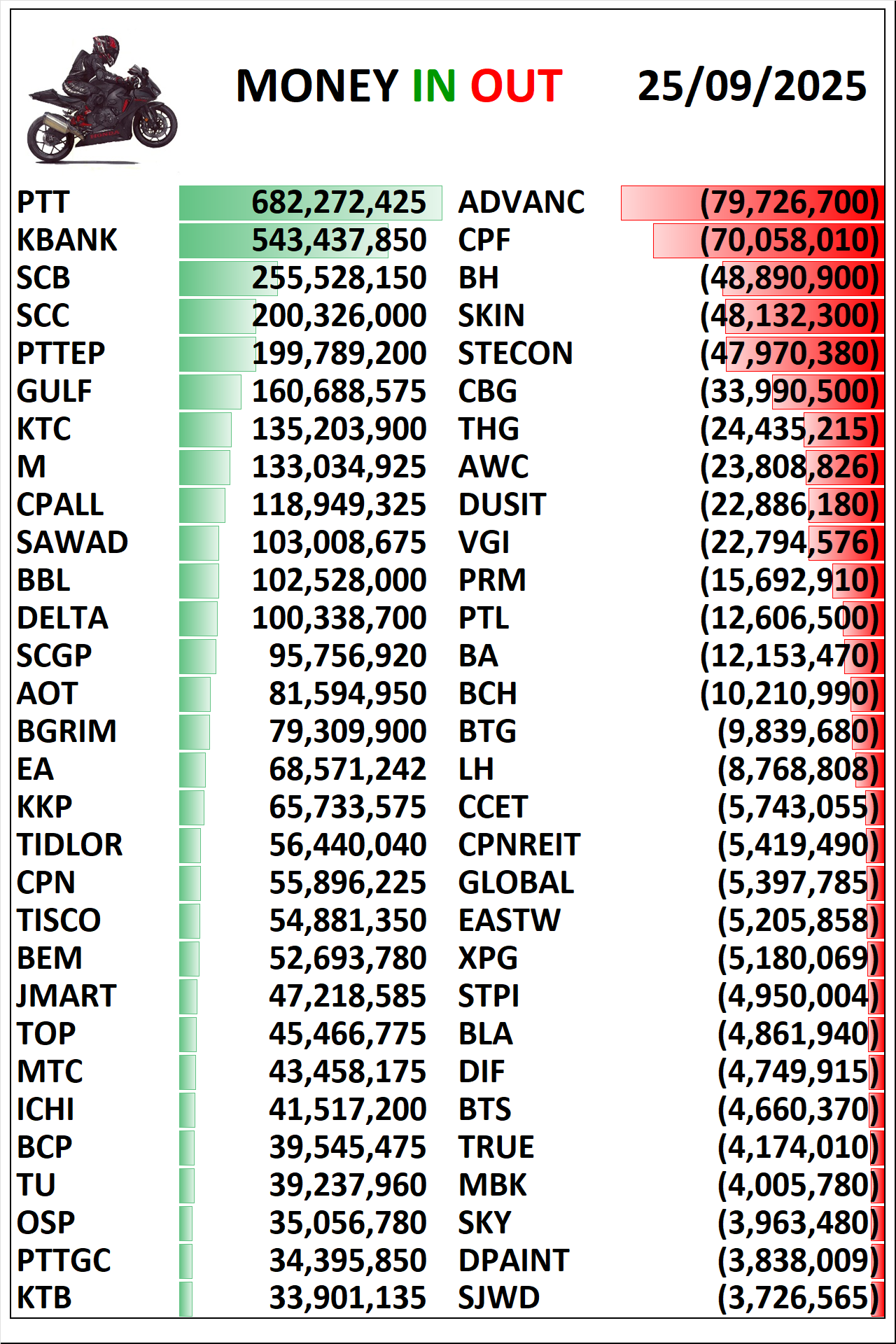Select the TRUE value (4,174,010)
This screenshot has height=1344, width=896.
pyautogui.click(x=797, y=1148)
